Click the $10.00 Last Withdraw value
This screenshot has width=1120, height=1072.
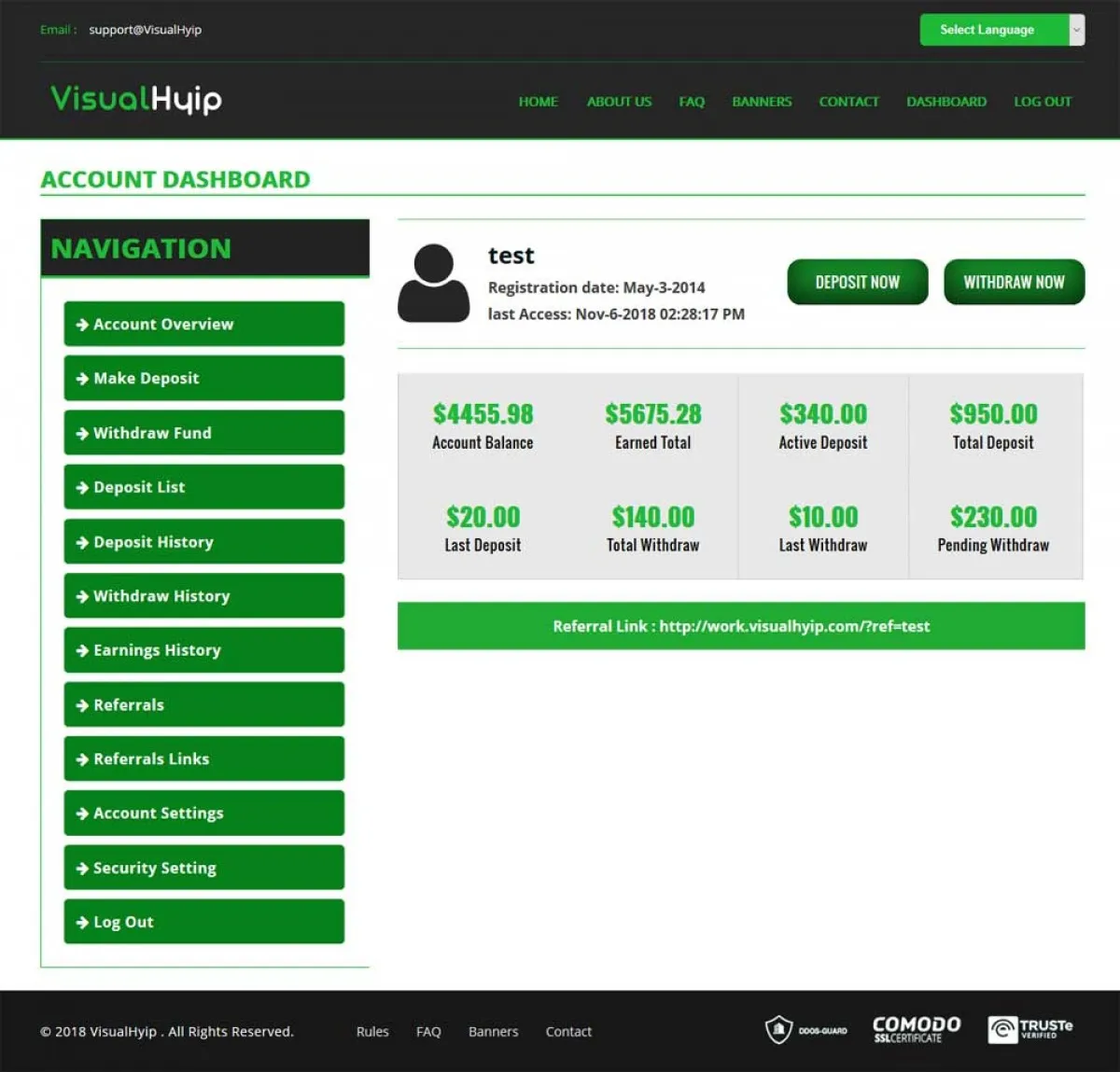(x=823, y=516)
